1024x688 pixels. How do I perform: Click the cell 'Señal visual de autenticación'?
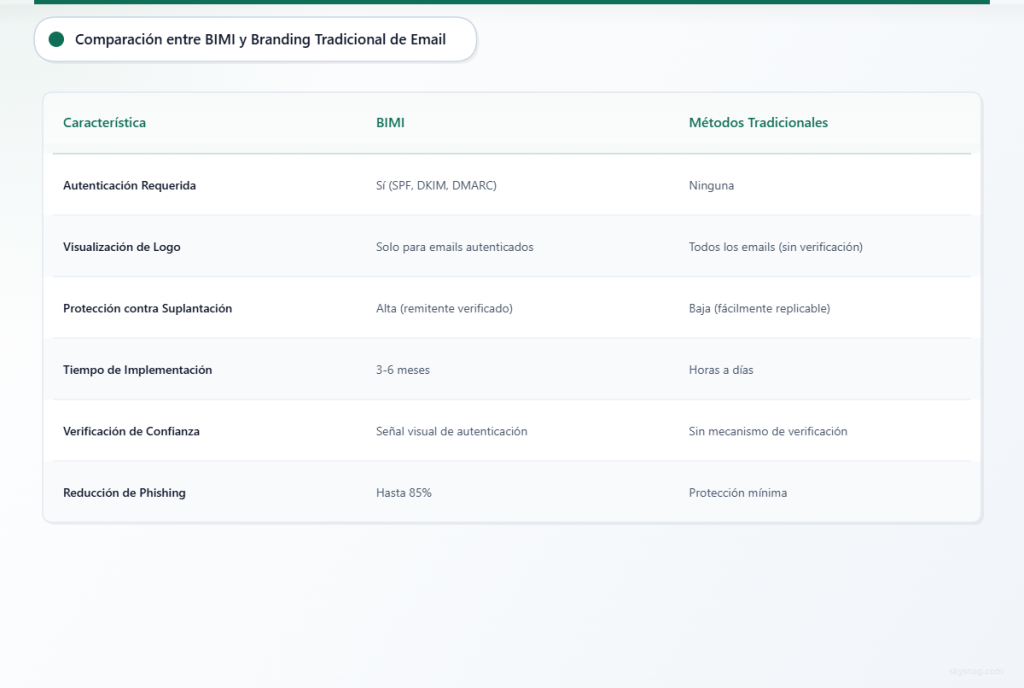(451, 431)
